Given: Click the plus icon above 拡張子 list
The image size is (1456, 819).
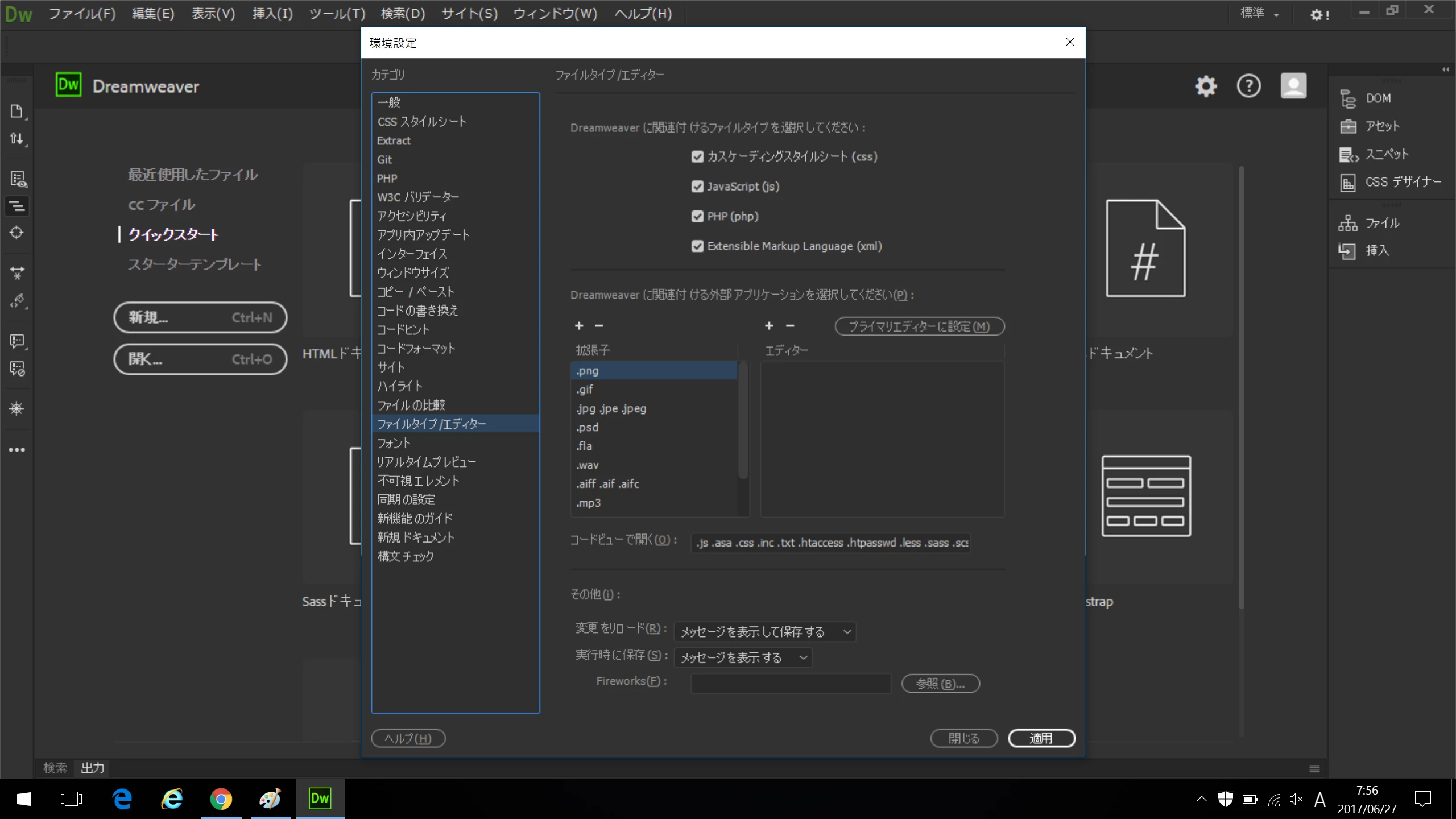Looking at the screenshot, I should tap(579, 326).
